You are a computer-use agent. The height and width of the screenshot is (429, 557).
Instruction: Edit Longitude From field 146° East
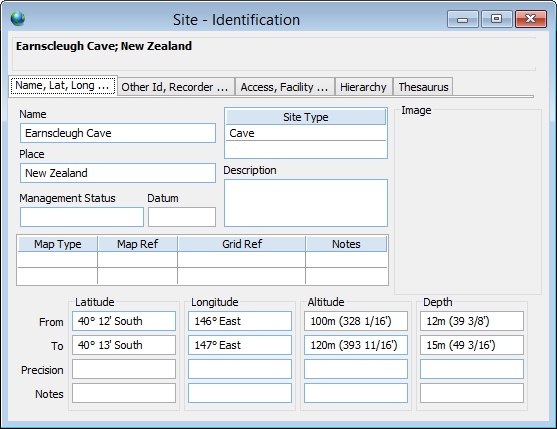pyautogui.click(x=240, y=321)
